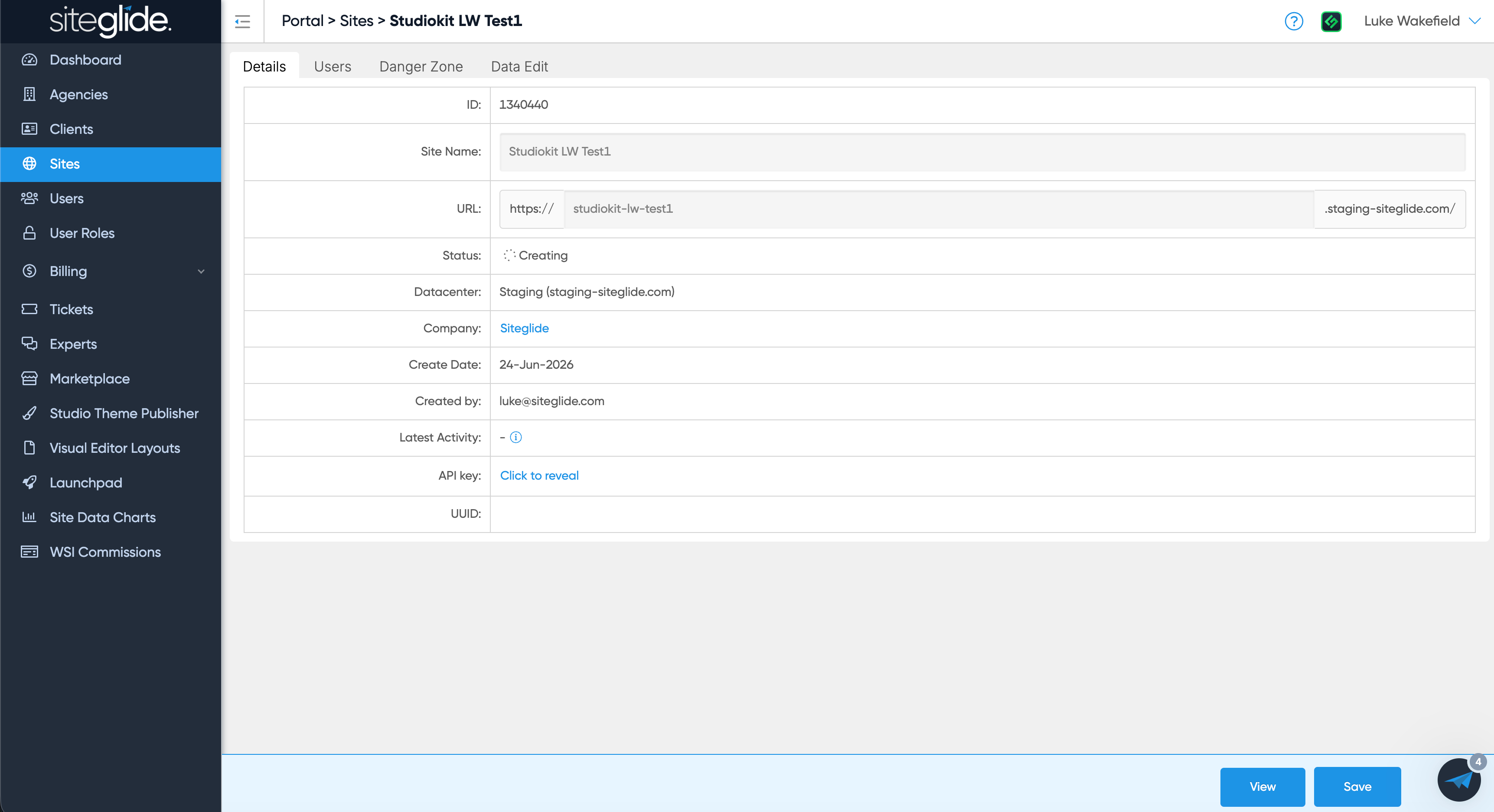Click the Save button
This screenshot has height=812, width=1494.
tap(1357, 786)
